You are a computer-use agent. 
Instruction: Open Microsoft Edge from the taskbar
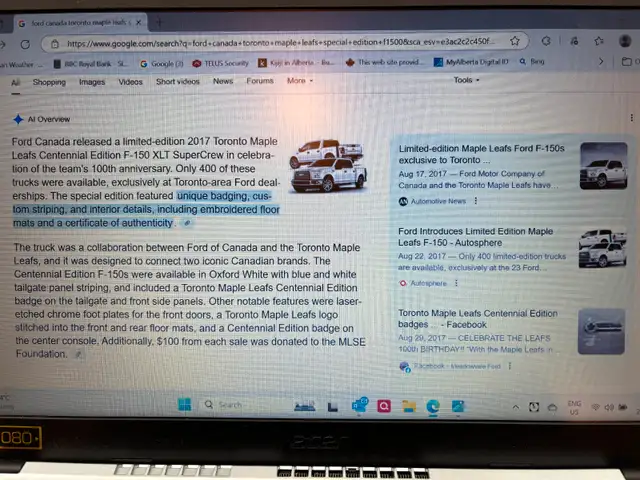[433, 406]
